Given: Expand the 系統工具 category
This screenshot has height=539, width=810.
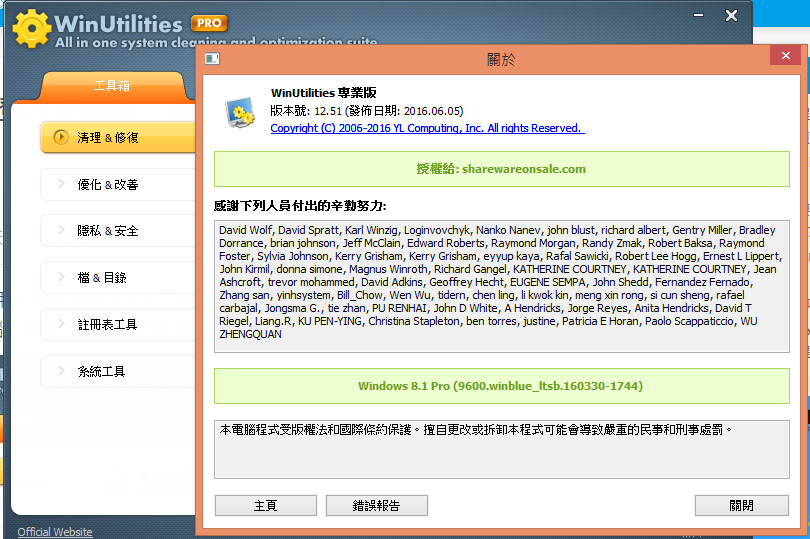Looking at the screenshot, I should tap(118, 372).
